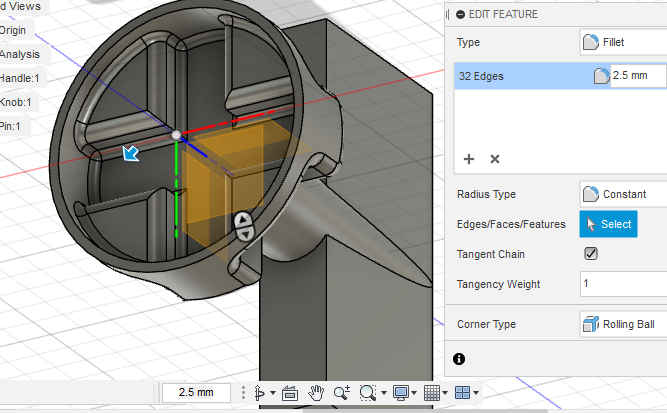Open the Viewports layout dropdown
The width and height of the screenshot is (667, 413).
click(x=466, y=393)
